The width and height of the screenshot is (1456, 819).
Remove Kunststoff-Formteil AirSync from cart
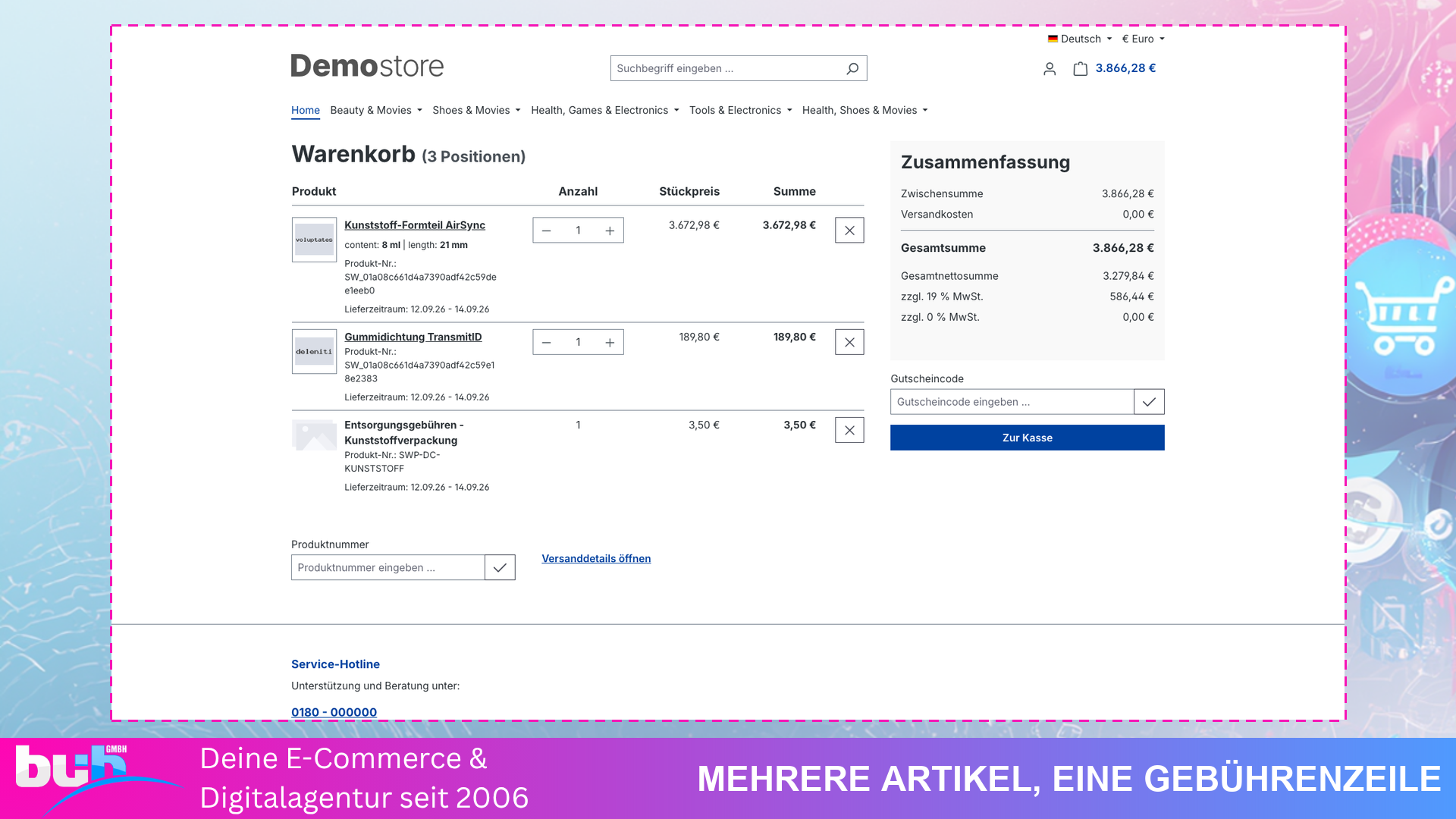(x=849, y=231)
